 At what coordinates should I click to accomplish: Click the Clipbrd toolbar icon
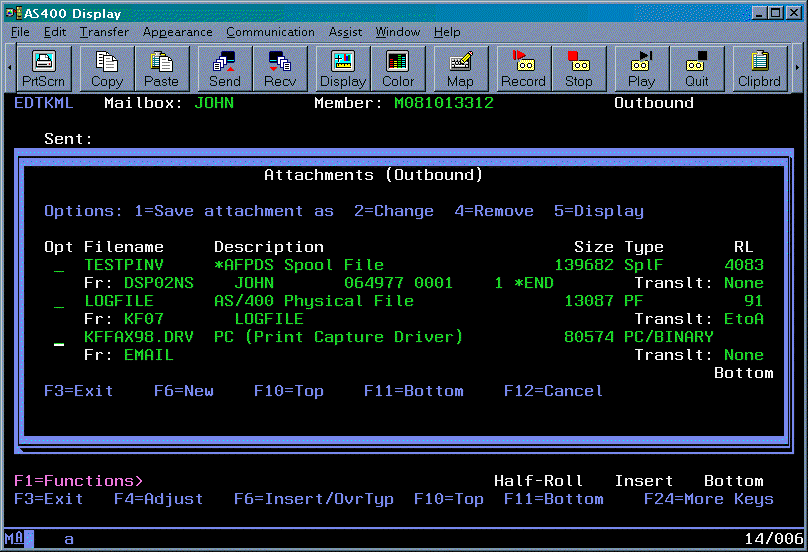tap(760, 69)
